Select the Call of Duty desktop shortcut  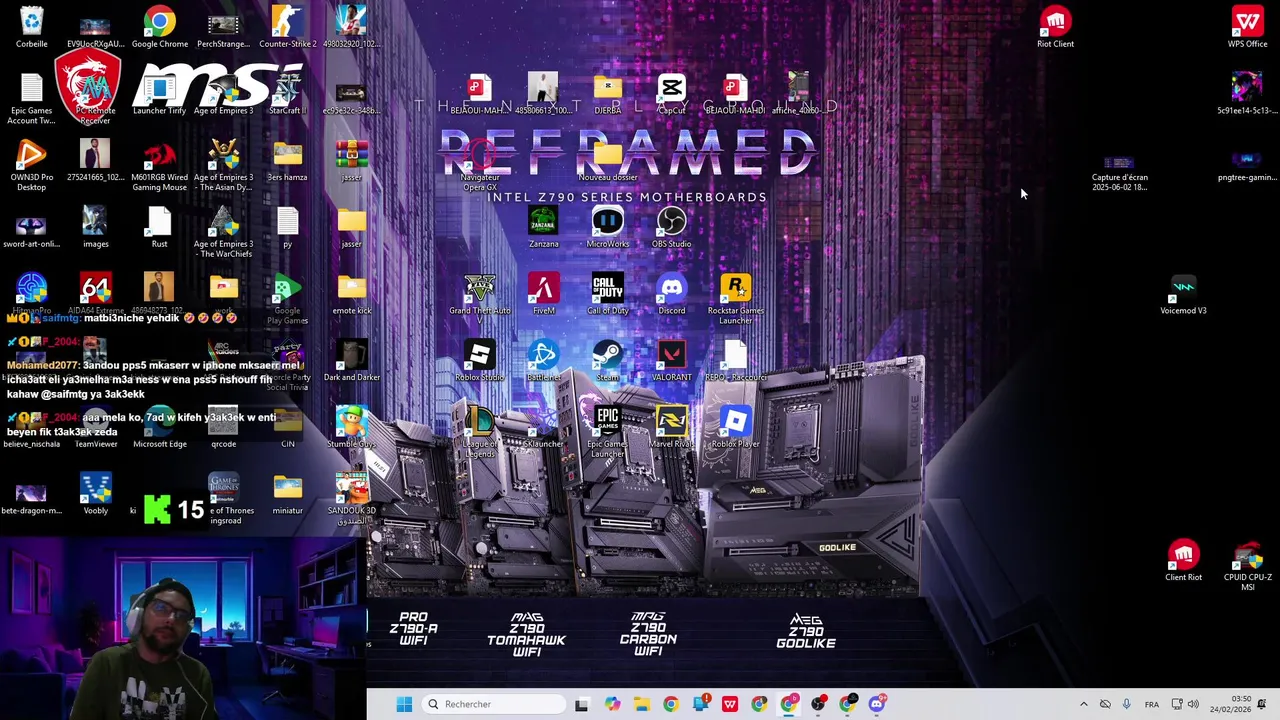pos(607,294)
